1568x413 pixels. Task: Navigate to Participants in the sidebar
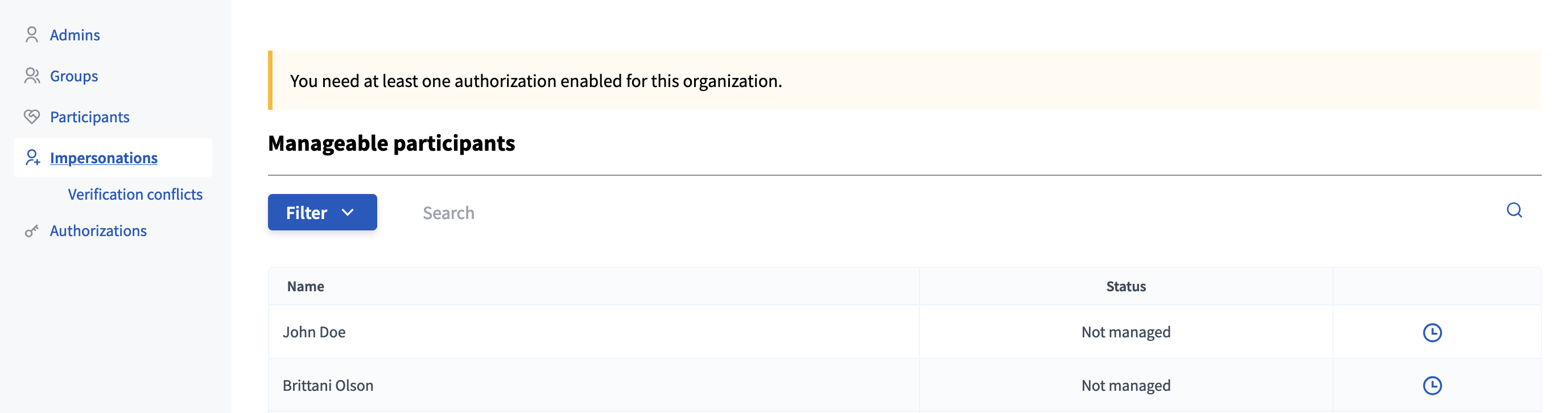click(89, 117)
